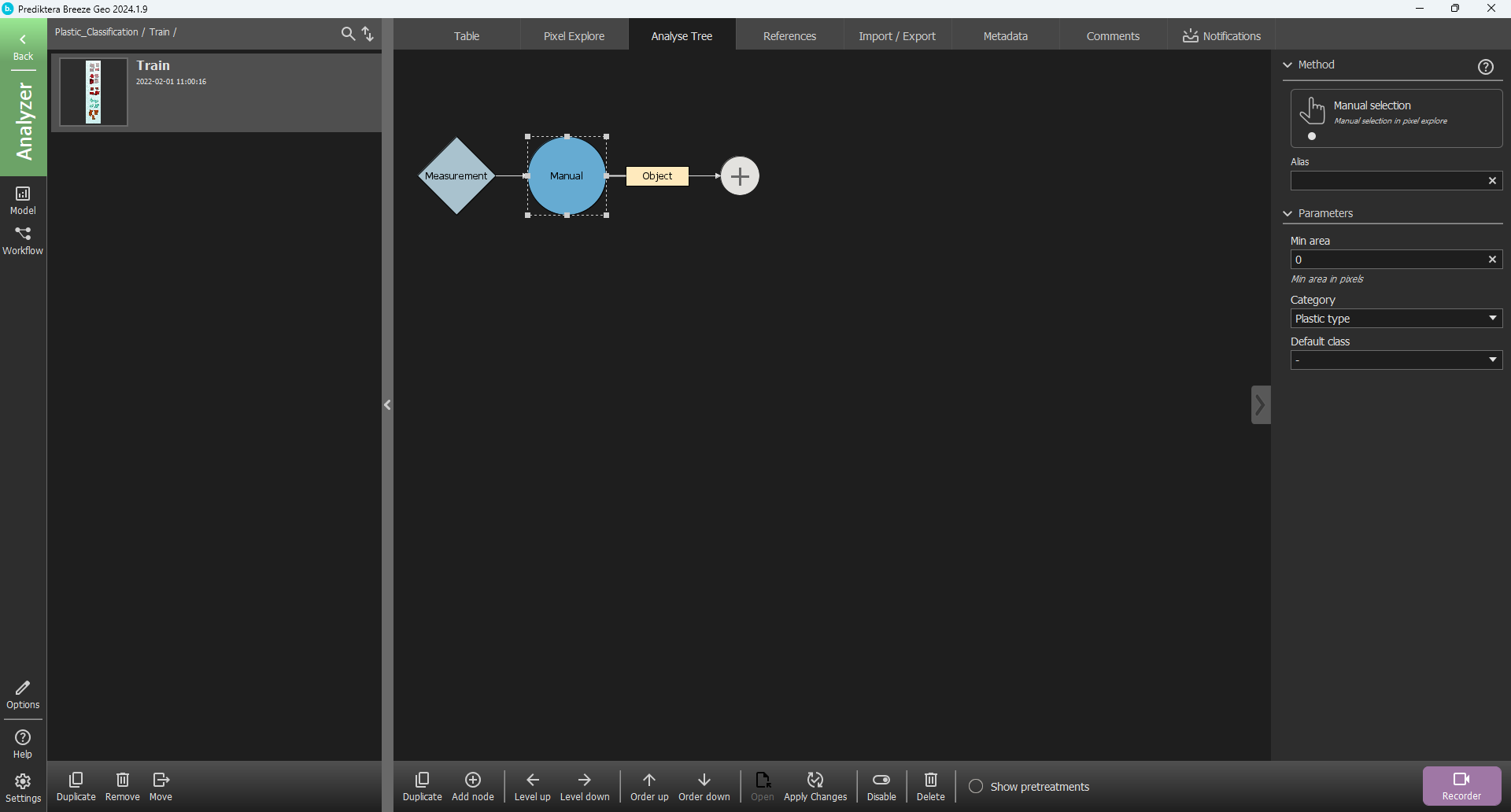Toggle Show pretreatments option
Screen dimensions: 1511x812
976,786
